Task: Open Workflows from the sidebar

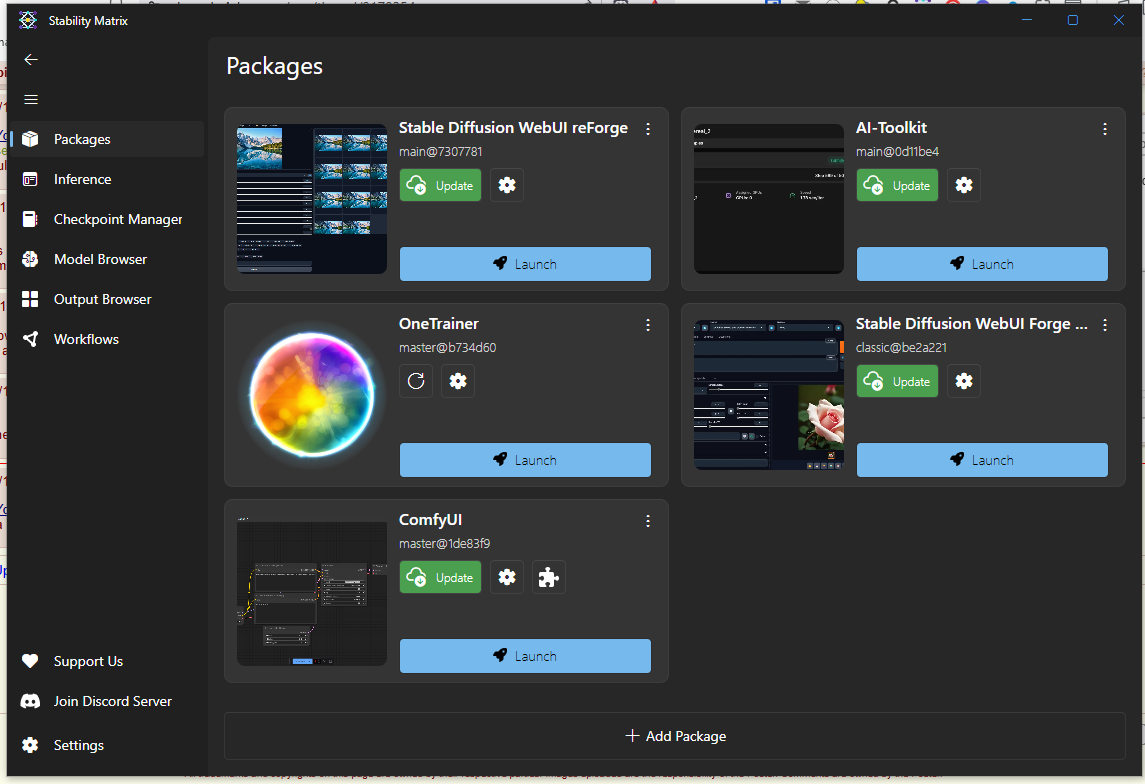Action: click(107, 339)
